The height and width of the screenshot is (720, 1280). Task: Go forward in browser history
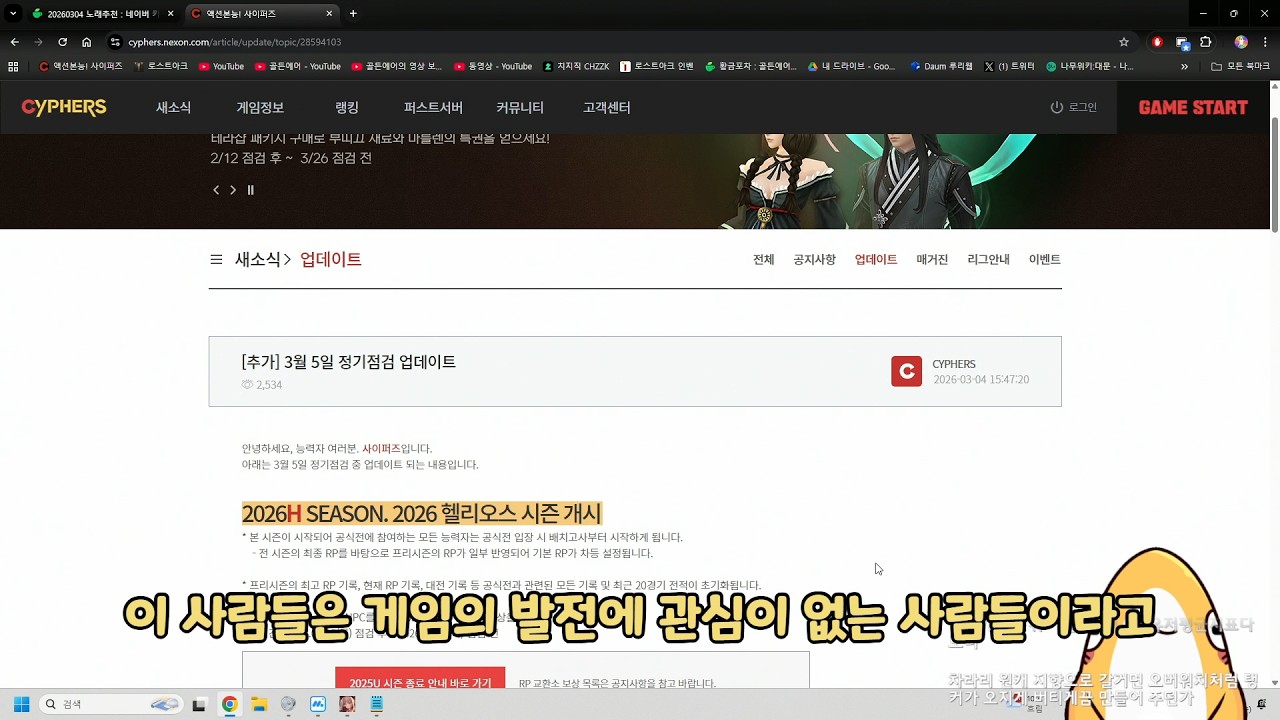coord(38,42)
